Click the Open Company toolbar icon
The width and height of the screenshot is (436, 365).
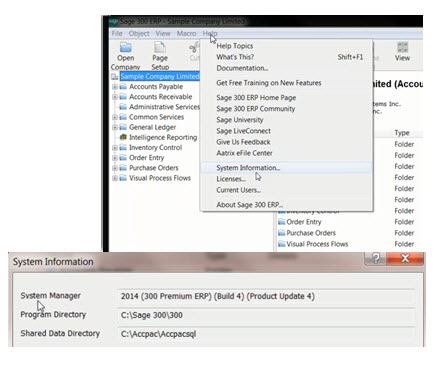126,47
